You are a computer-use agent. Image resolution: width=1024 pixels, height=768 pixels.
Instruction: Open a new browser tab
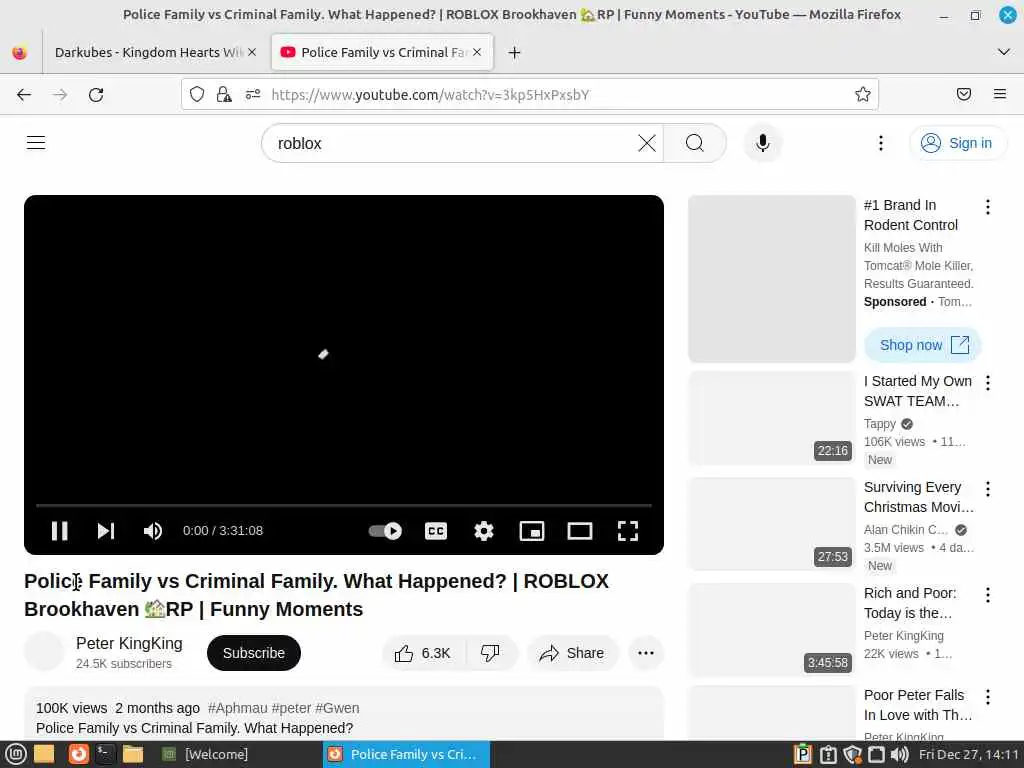click(x=515, y=52)
